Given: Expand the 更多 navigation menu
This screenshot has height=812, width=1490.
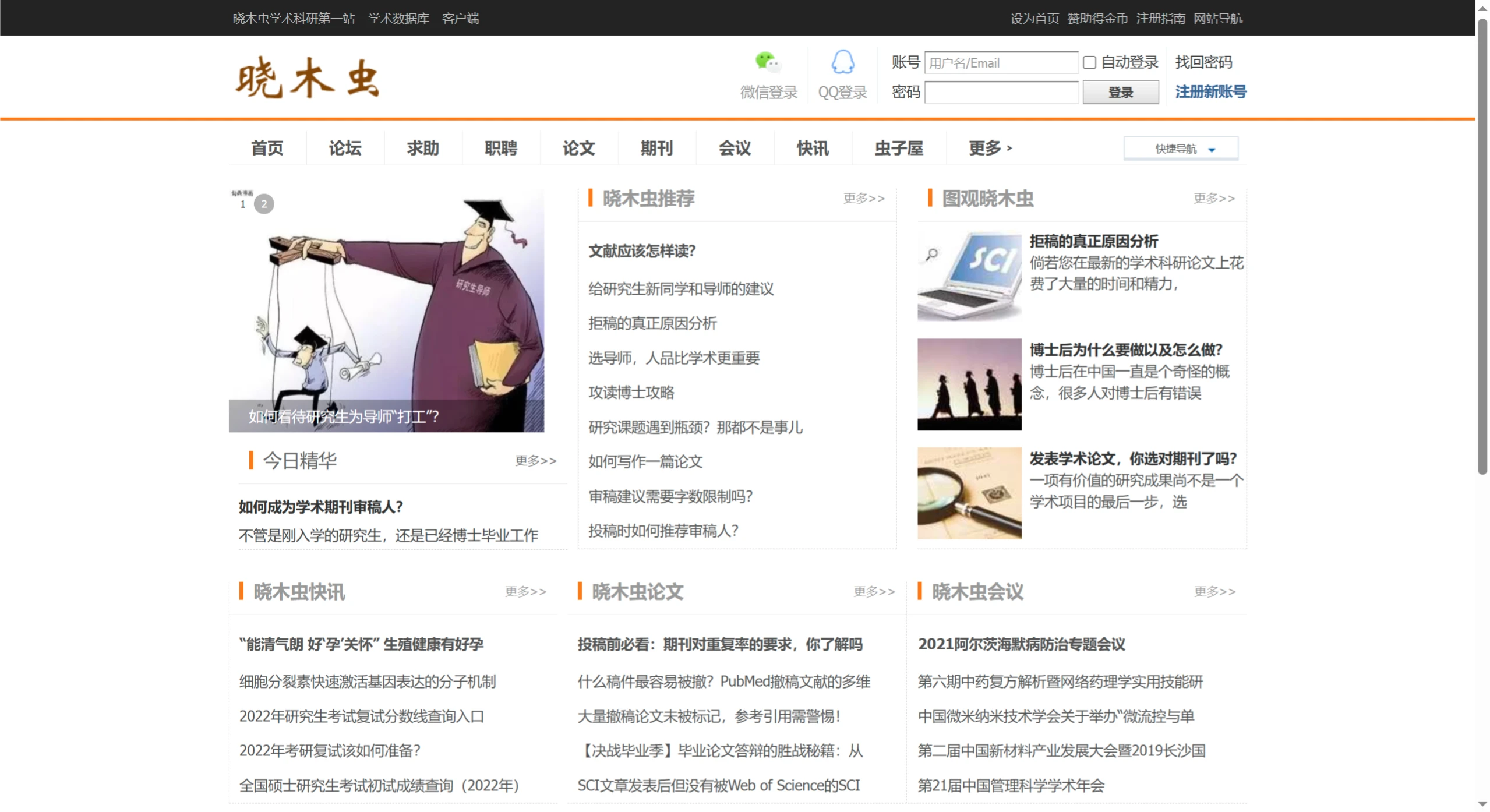Looking at the screenshot, I should pyautogui.click(x=990, y=148).
